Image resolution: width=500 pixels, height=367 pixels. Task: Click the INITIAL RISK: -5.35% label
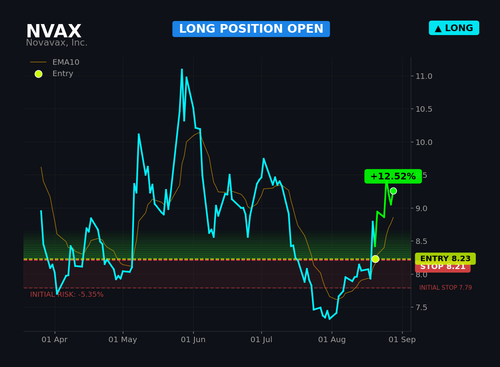coord(67,294)
